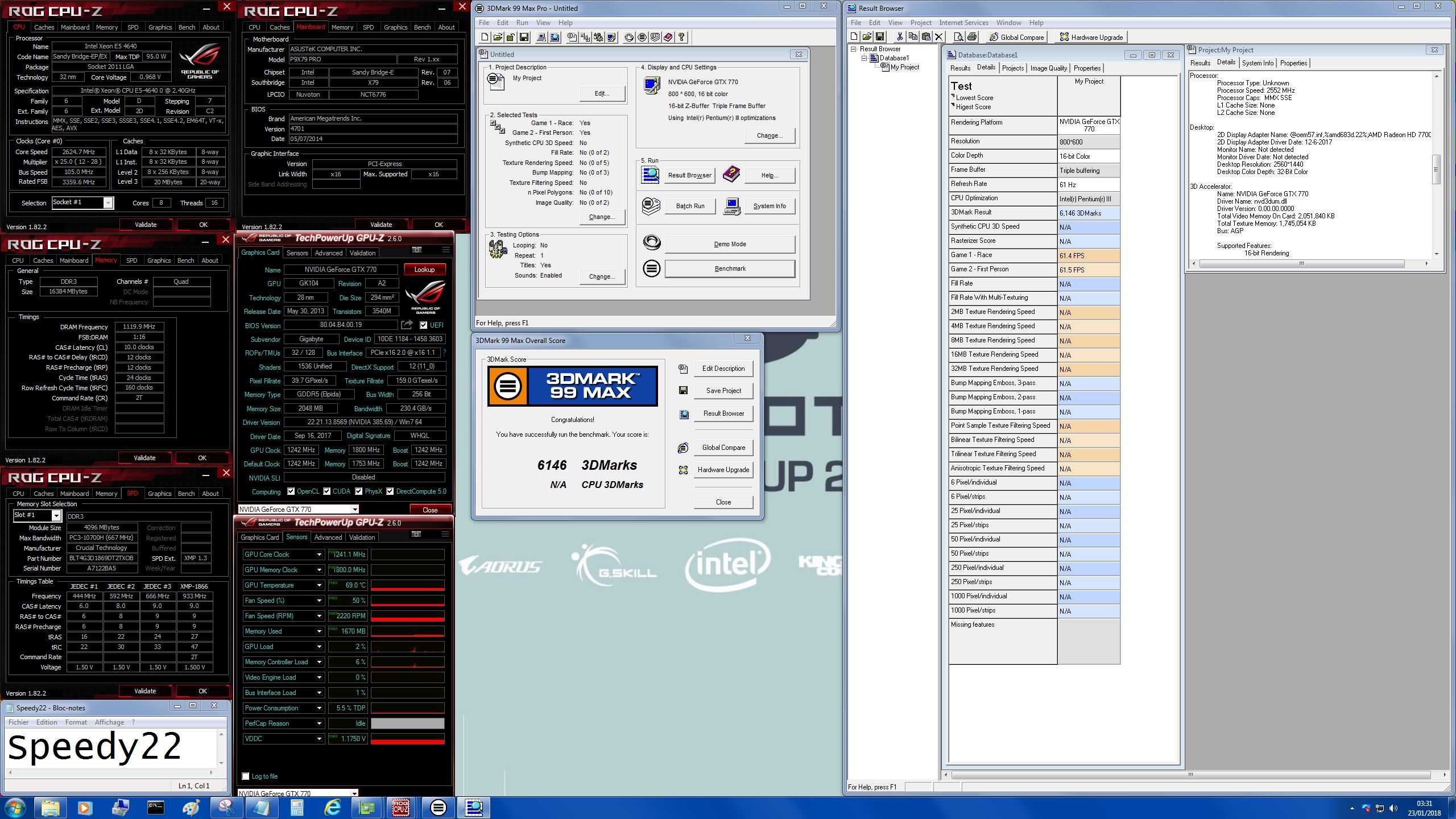Screen dimensions: 1456x819
Task: Click Benchmark round icon in 3DMark toolbar
Action: pos(642,37)
